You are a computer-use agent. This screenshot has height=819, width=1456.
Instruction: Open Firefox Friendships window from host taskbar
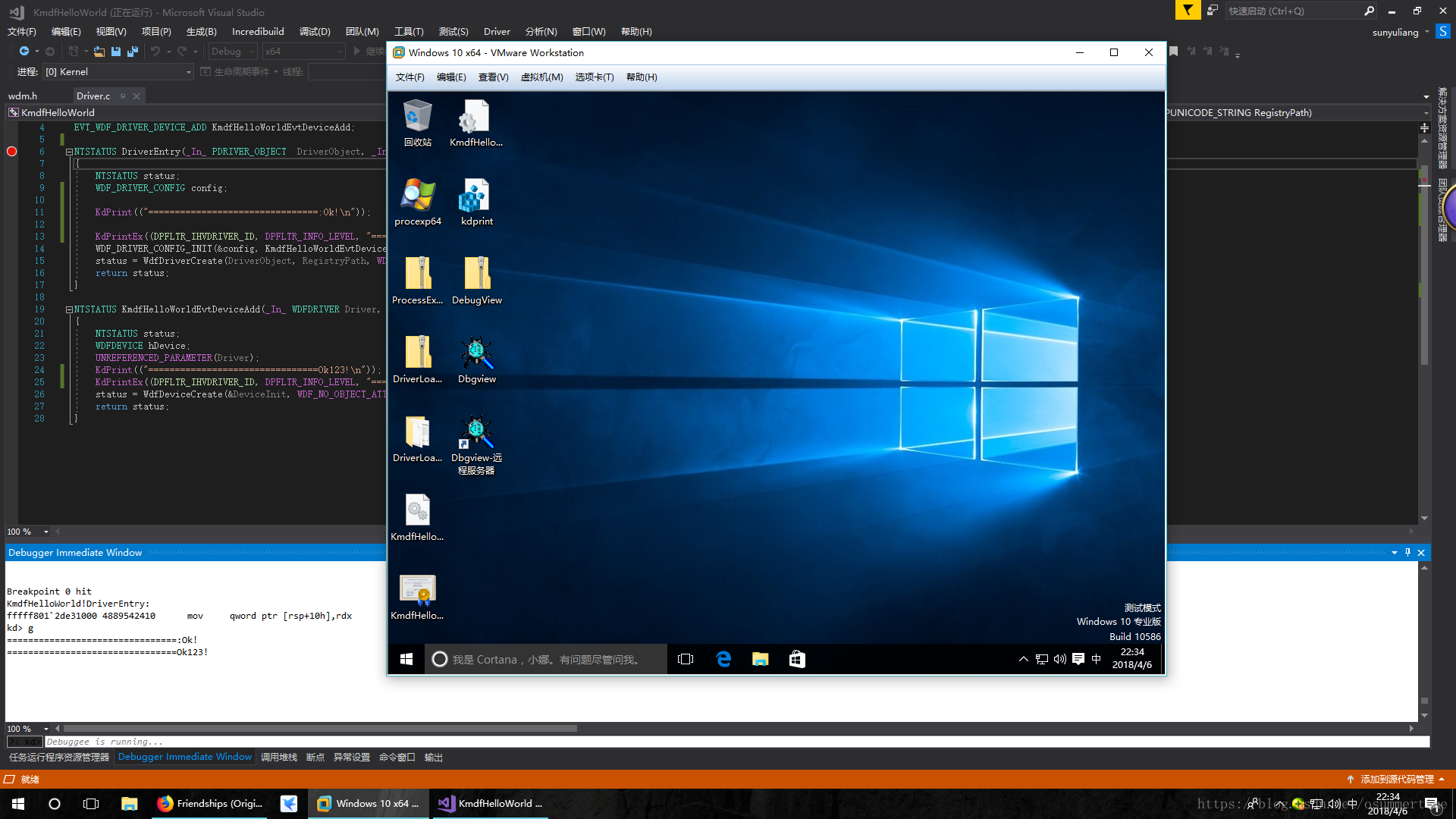[210, 804]
